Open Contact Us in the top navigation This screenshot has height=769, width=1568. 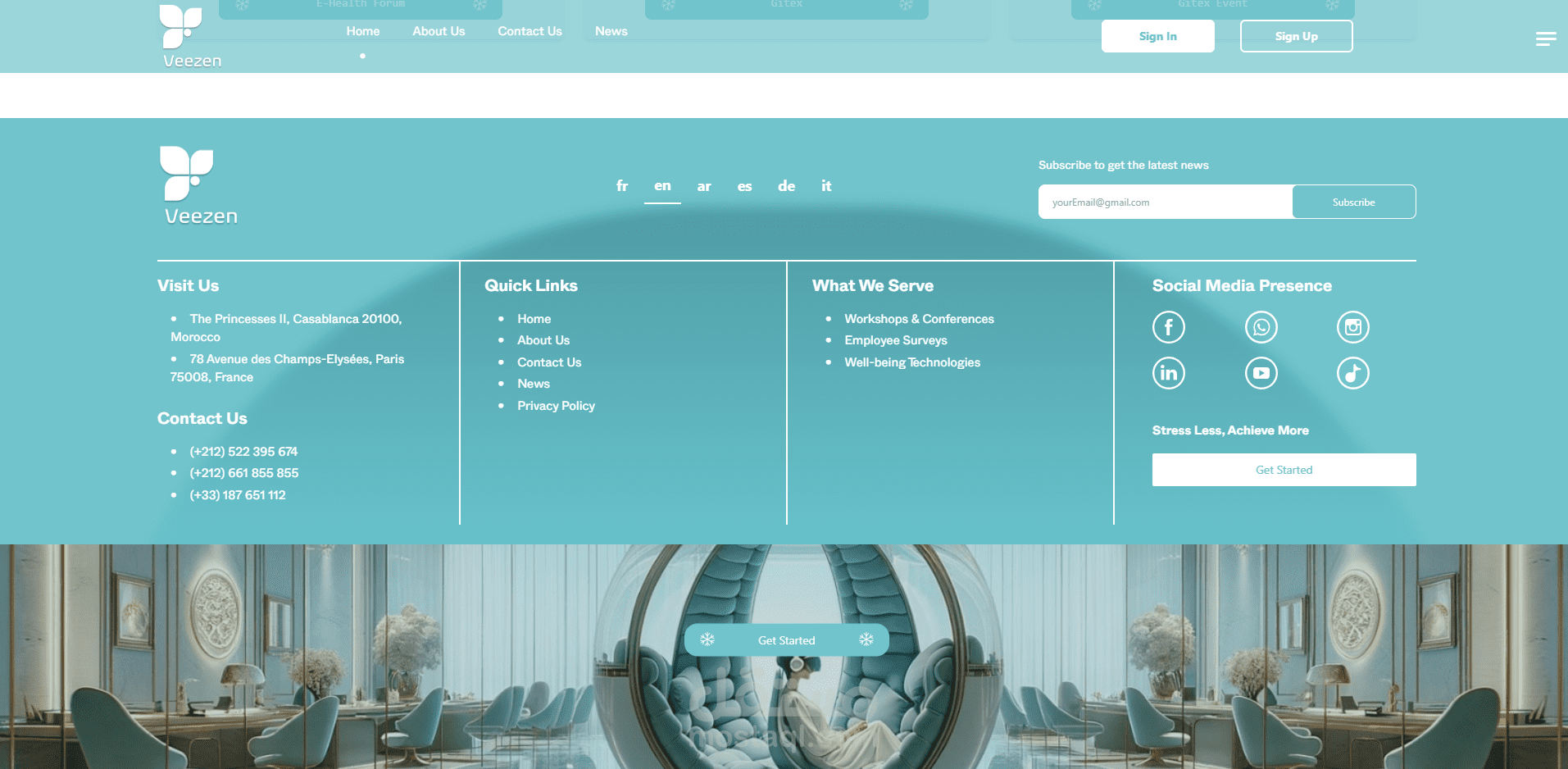(x=529, y=31)
